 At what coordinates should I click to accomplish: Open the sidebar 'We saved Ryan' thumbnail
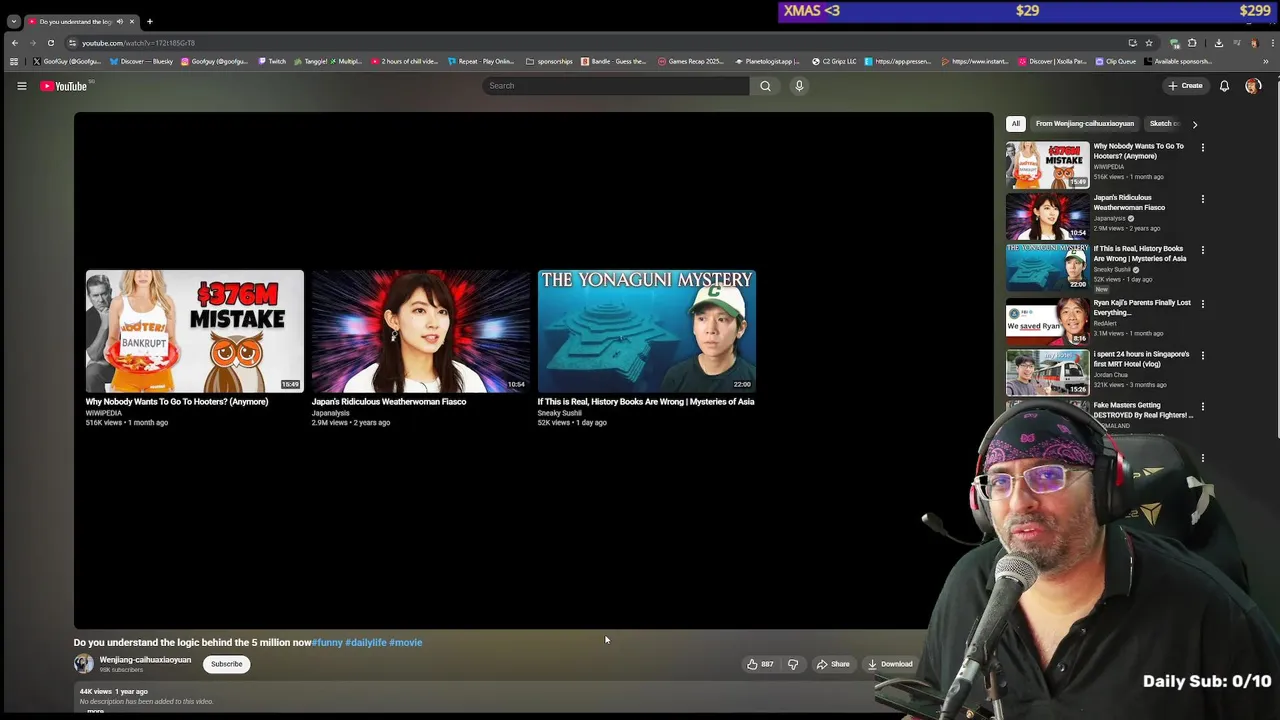point(1047,320)
